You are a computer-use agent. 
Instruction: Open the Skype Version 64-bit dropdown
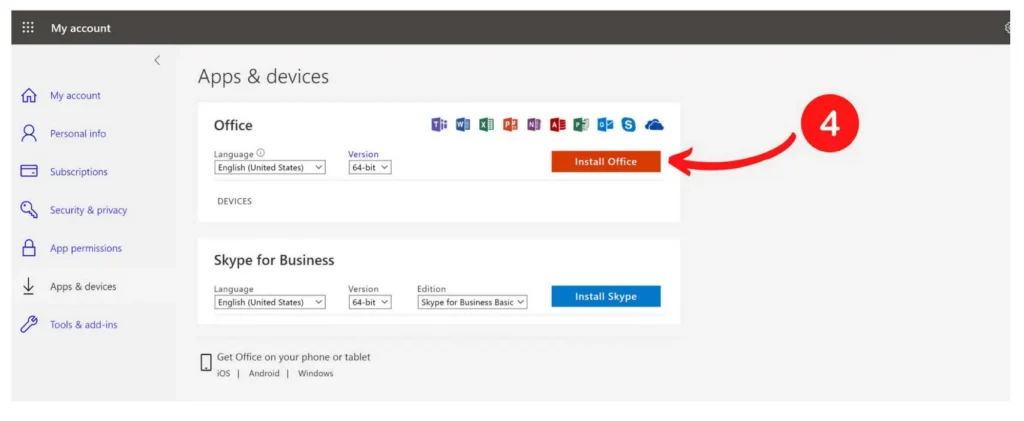[x=370, y=303]
